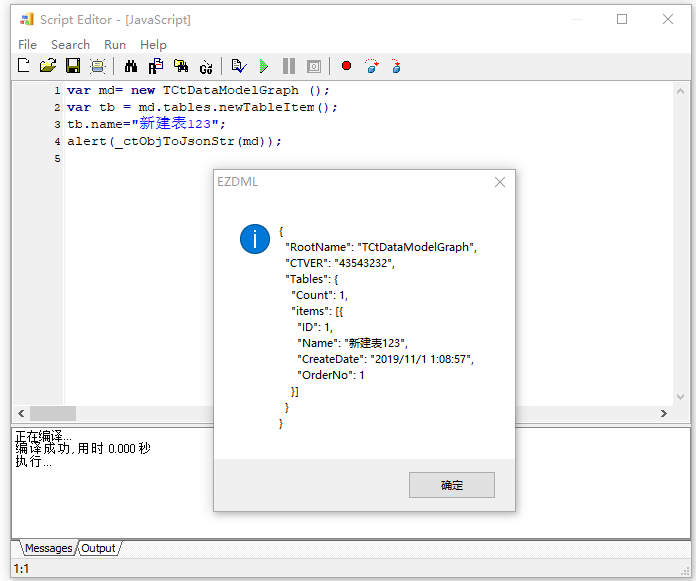
Task: Open the Search menu
Action: pos(70,45)
